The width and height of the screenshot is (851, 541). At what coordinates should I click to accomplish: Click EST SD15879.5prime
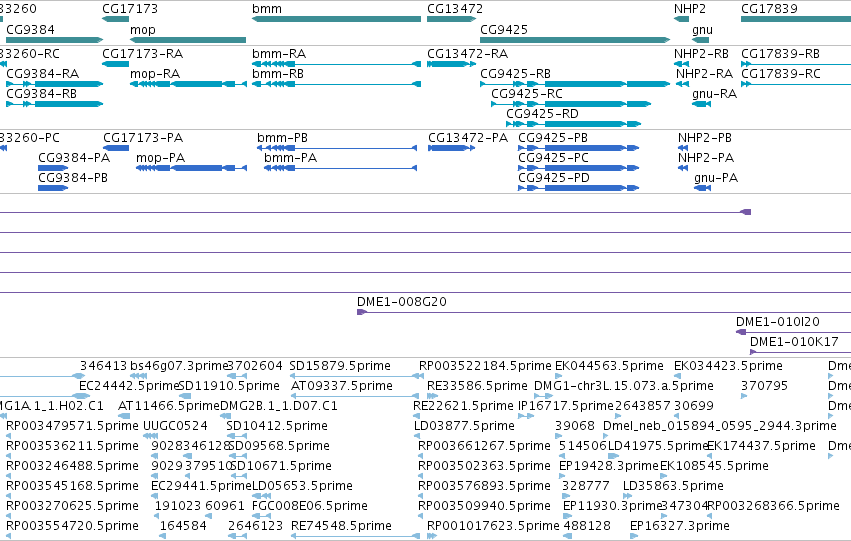(x=357, y=375)
